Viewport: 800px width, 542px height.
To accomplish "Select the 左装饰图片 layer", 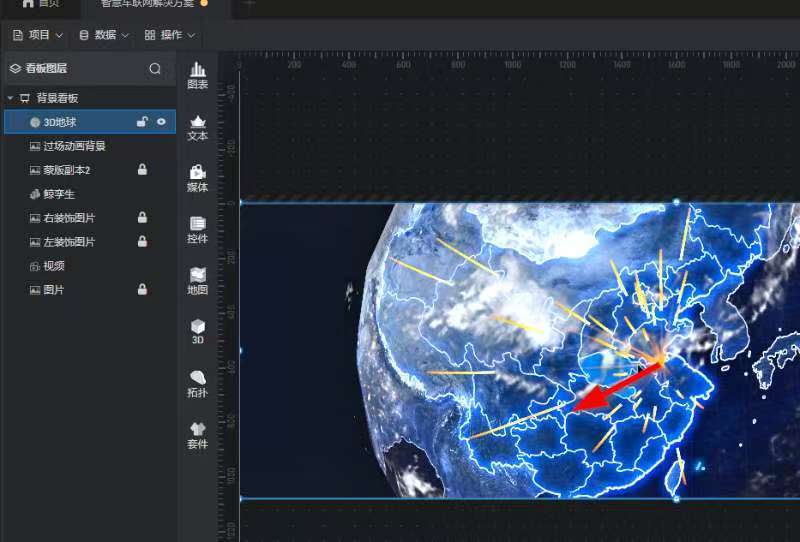I will [90, 242].
